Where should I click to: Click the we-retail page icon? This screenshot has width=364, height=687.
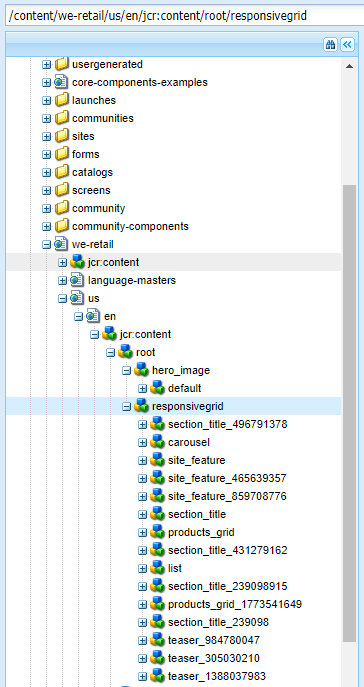61,244
